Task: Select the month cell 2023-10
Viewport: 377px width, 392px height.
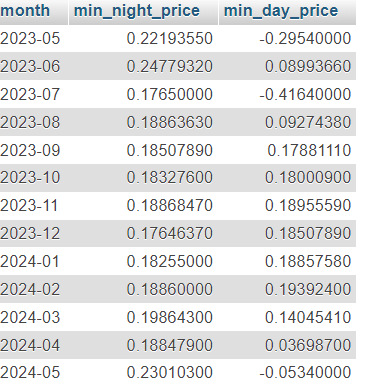Action: tap(30, 177)
